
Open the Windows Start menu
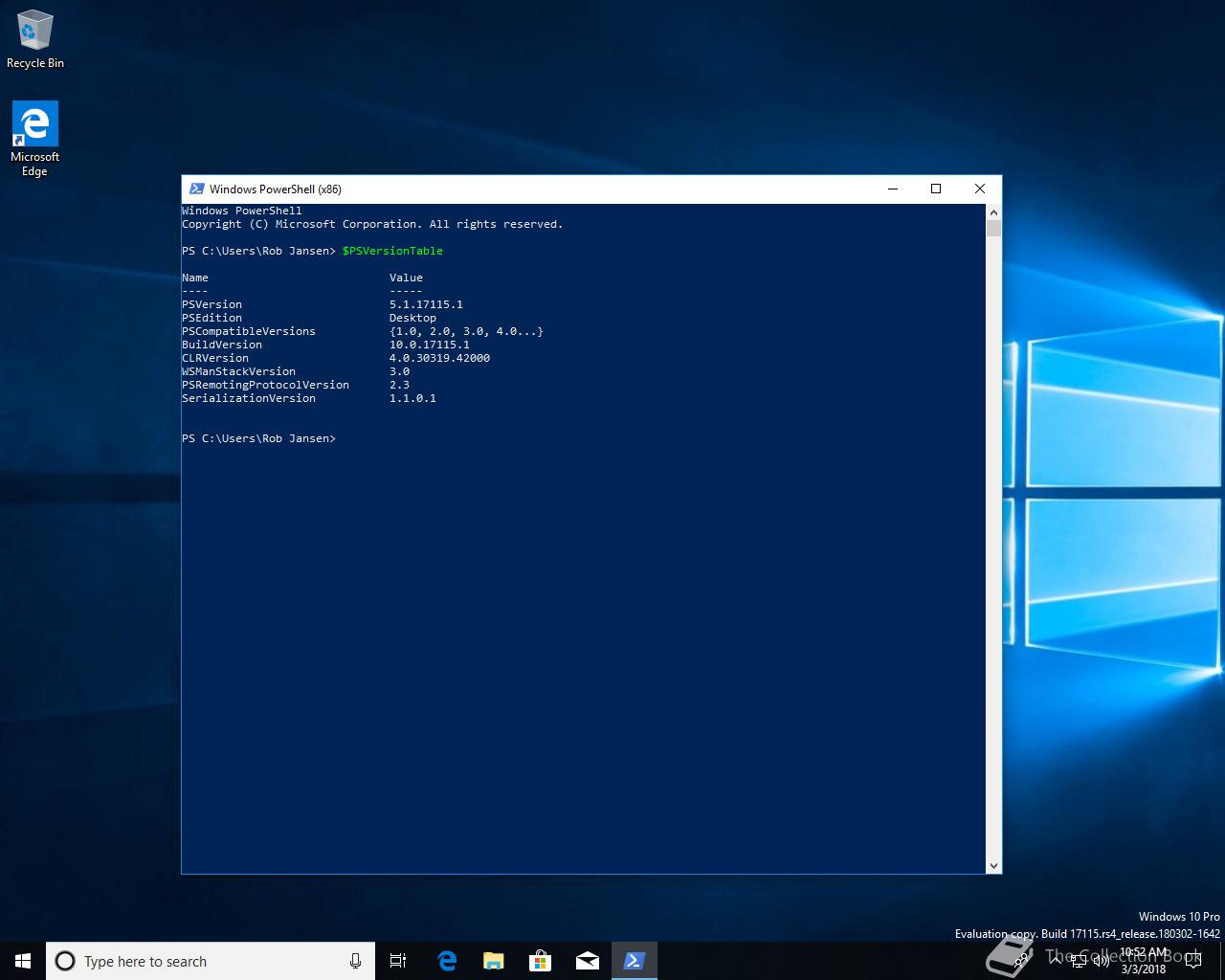(x=23, y=961)
